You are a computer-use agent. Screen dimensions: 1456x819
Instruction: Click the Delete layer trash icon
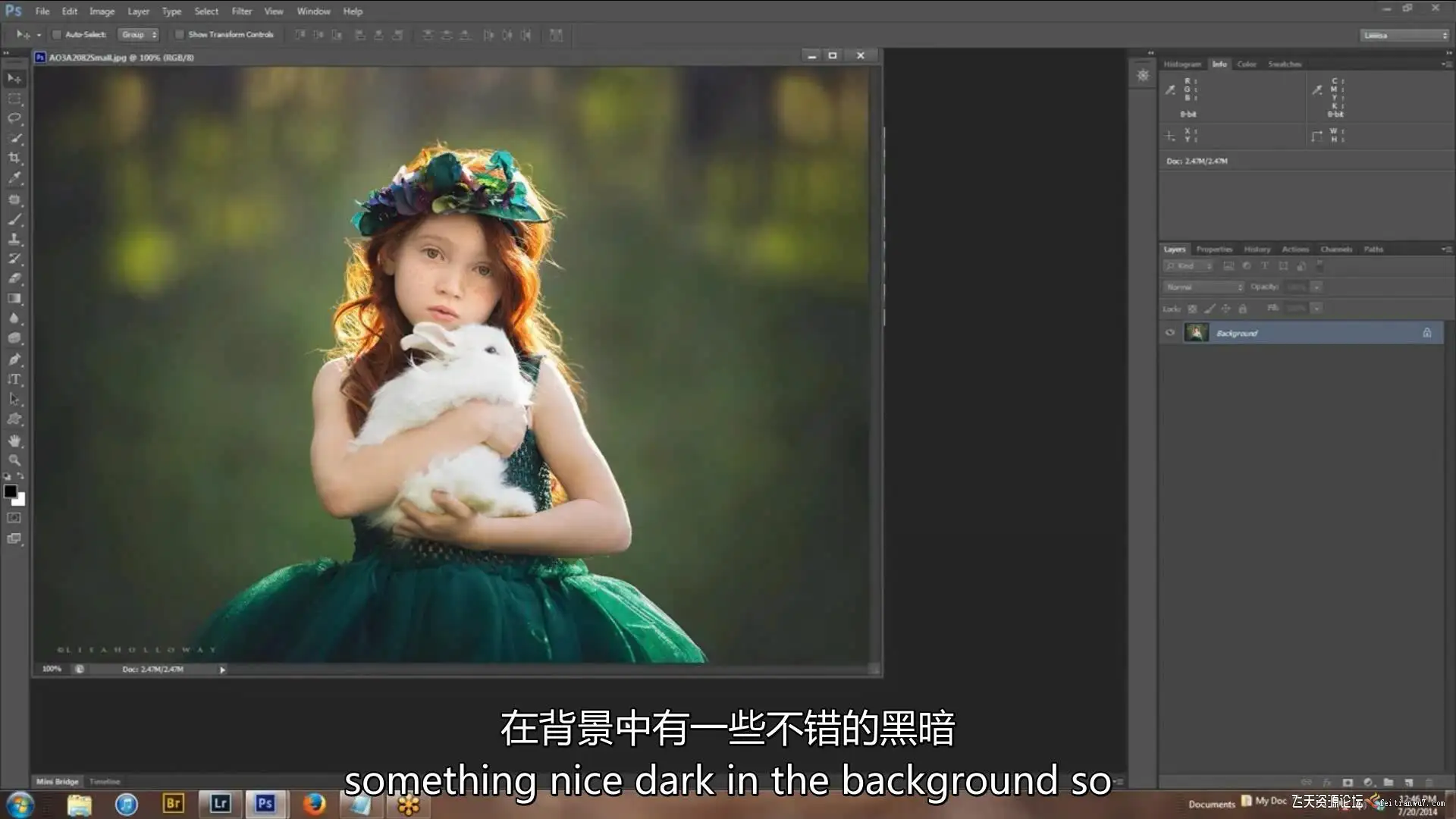click(1429, 782)
